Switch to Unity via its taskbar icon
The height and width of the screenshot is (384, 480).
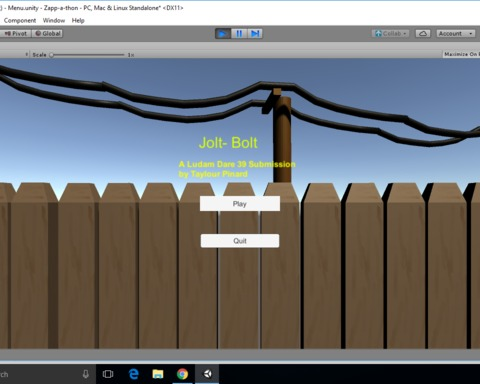(x=207, y=374)
